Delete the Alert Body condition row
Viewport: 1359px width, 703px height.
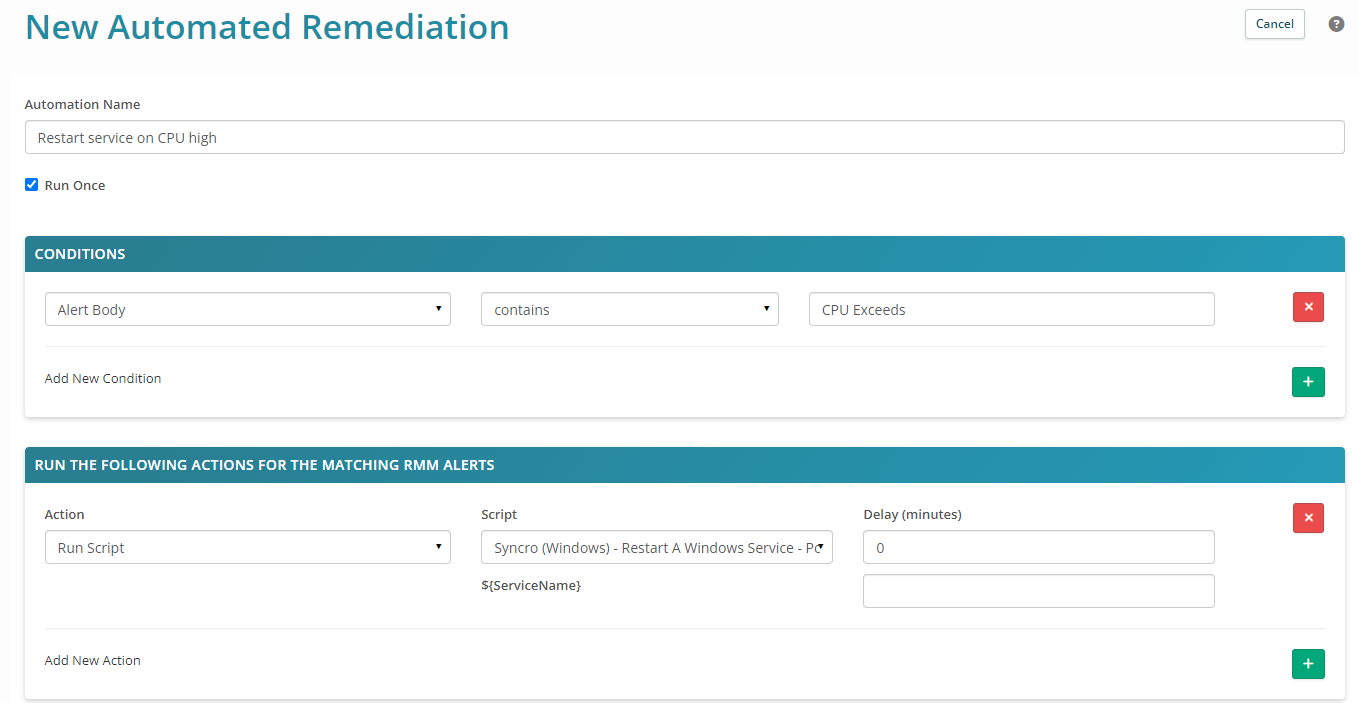click(1308, 308)
